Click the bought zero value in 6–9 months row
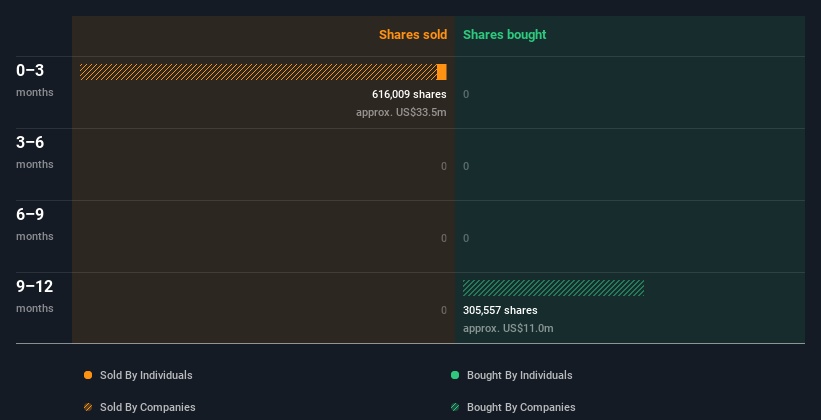This screenshot has height=420, width=821. point(466,238)
